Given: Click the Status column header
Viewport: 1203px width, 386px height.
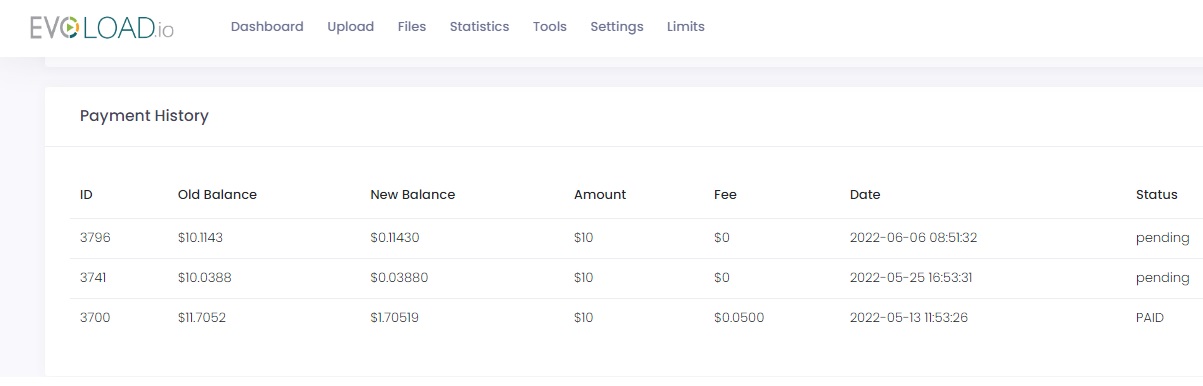Looking at the screenshot, I should pyautogui.click(x=1157, y=195).
